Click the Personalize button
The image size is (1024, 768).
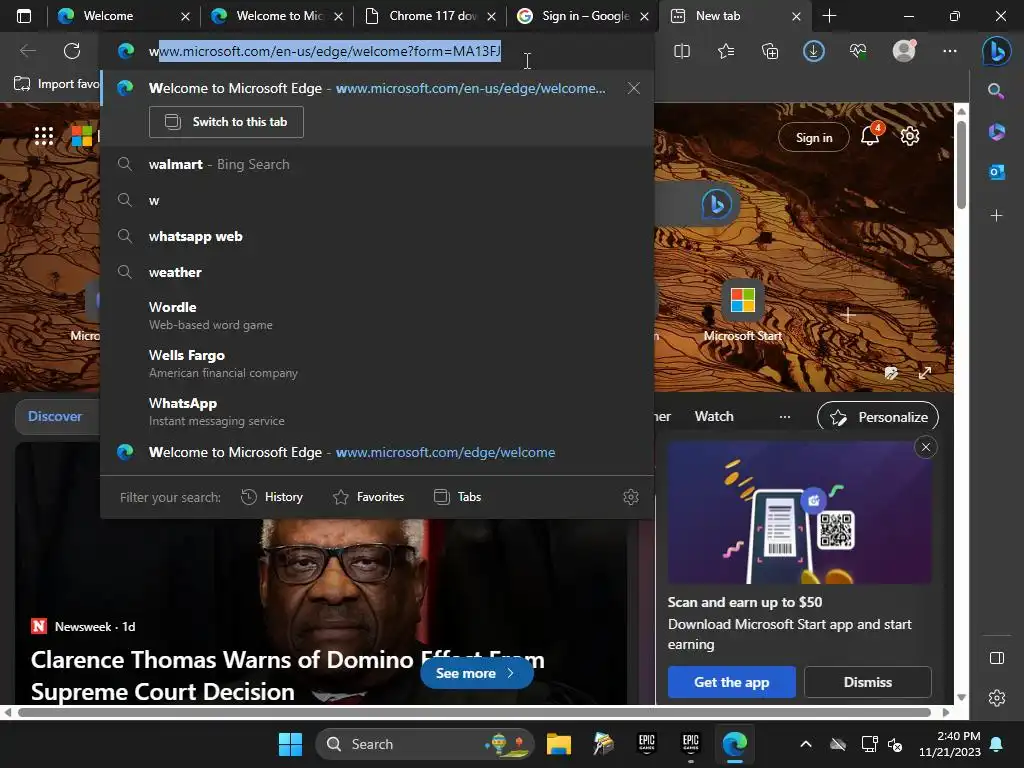point(878,417)
